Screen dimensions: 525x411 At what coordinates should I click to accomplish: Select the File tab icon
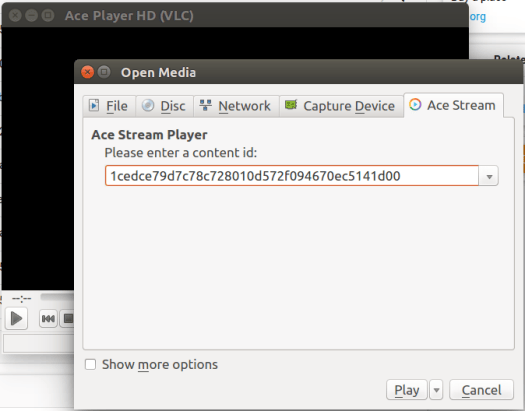pos(94,105)
